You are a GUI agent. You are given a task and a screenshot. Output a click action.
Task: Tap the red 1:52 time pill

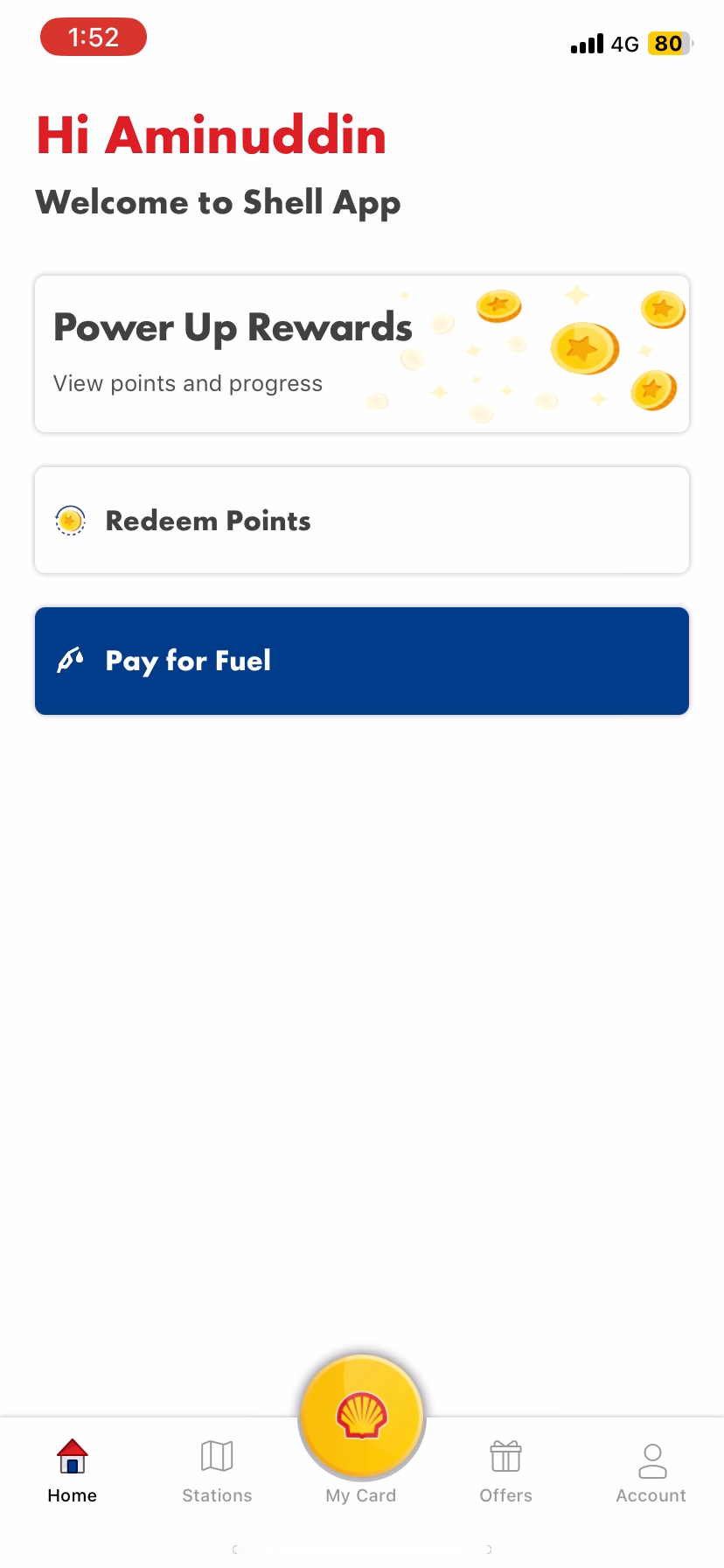94,37
